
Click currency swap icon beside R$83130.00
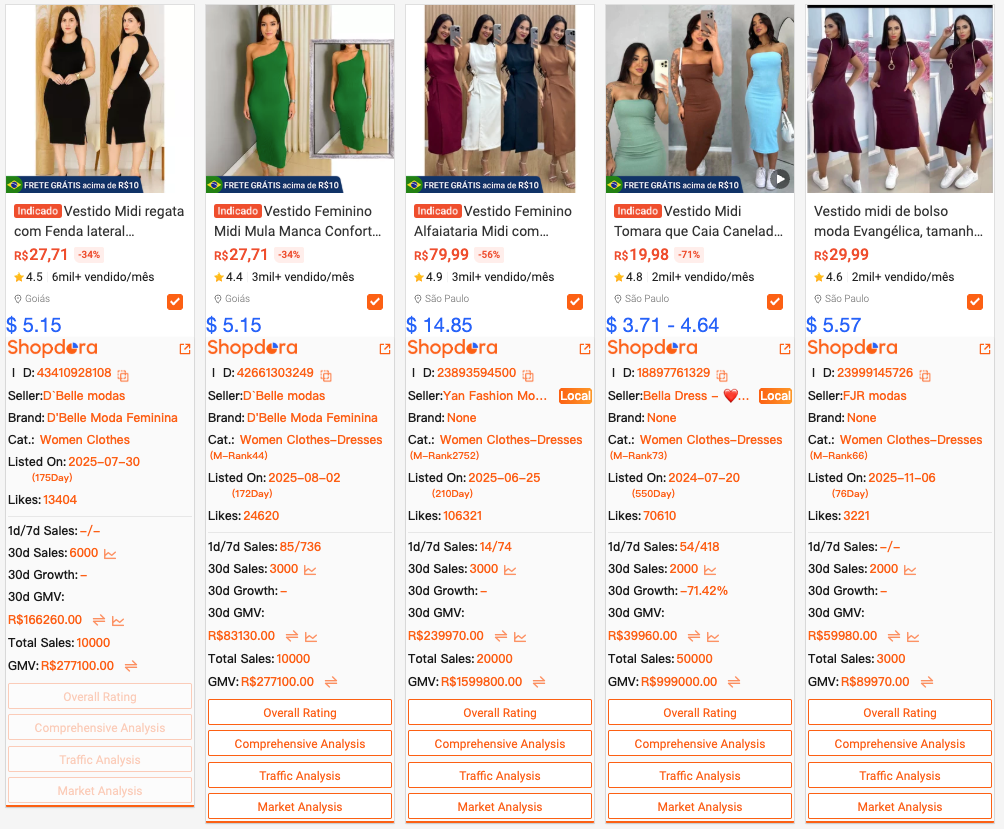(292, 636)
